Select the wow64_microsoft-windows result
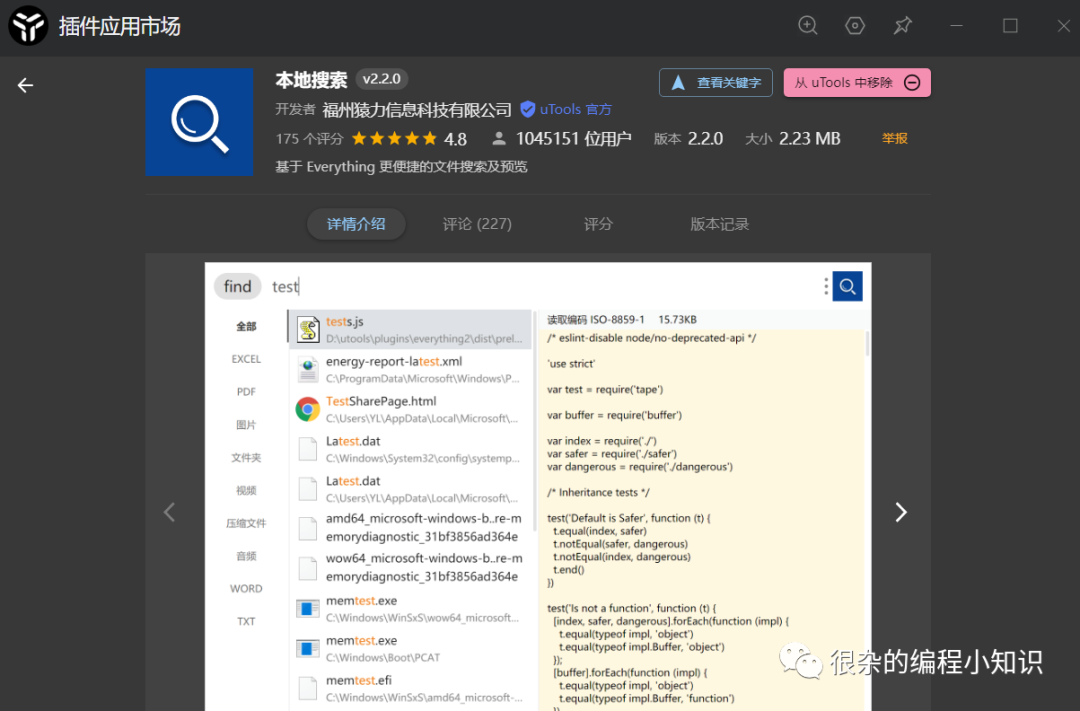 [x=411, y=568]
